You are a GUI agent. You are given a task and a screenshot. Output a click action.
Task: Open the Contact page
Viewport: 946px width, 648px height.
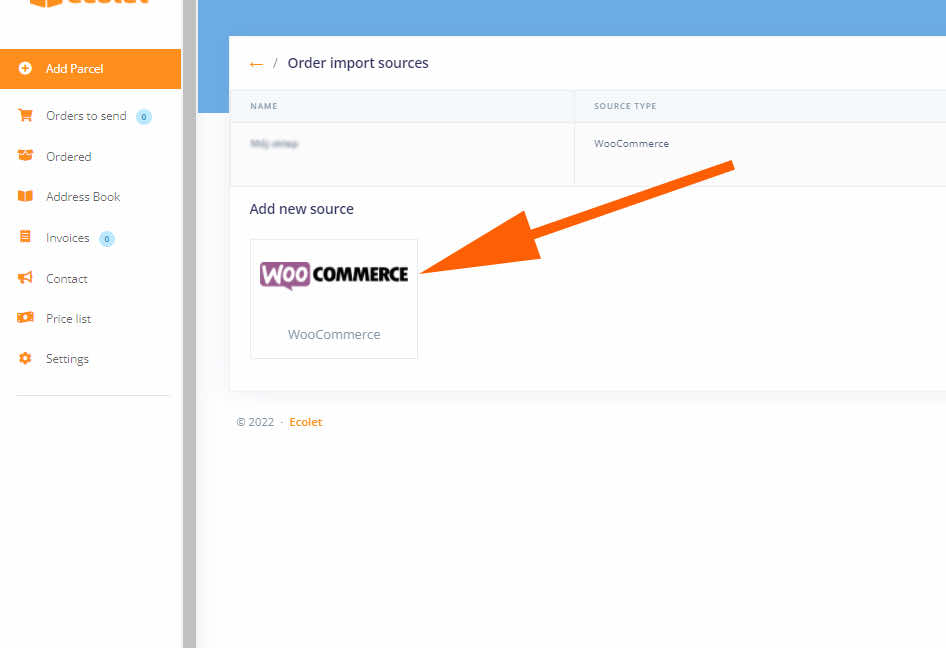(x=67, y=279)
